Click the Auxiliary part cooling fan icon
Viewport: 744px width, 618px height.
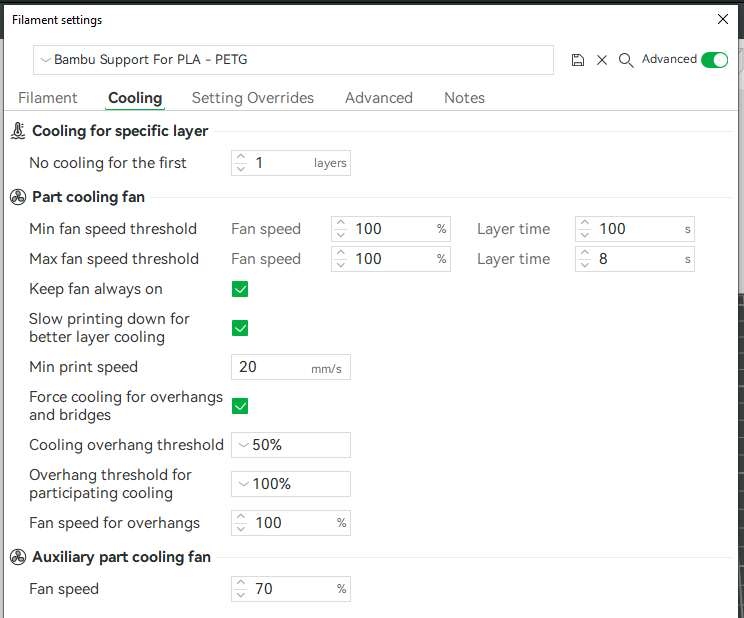pyautogui.click(x=18, y=557)
